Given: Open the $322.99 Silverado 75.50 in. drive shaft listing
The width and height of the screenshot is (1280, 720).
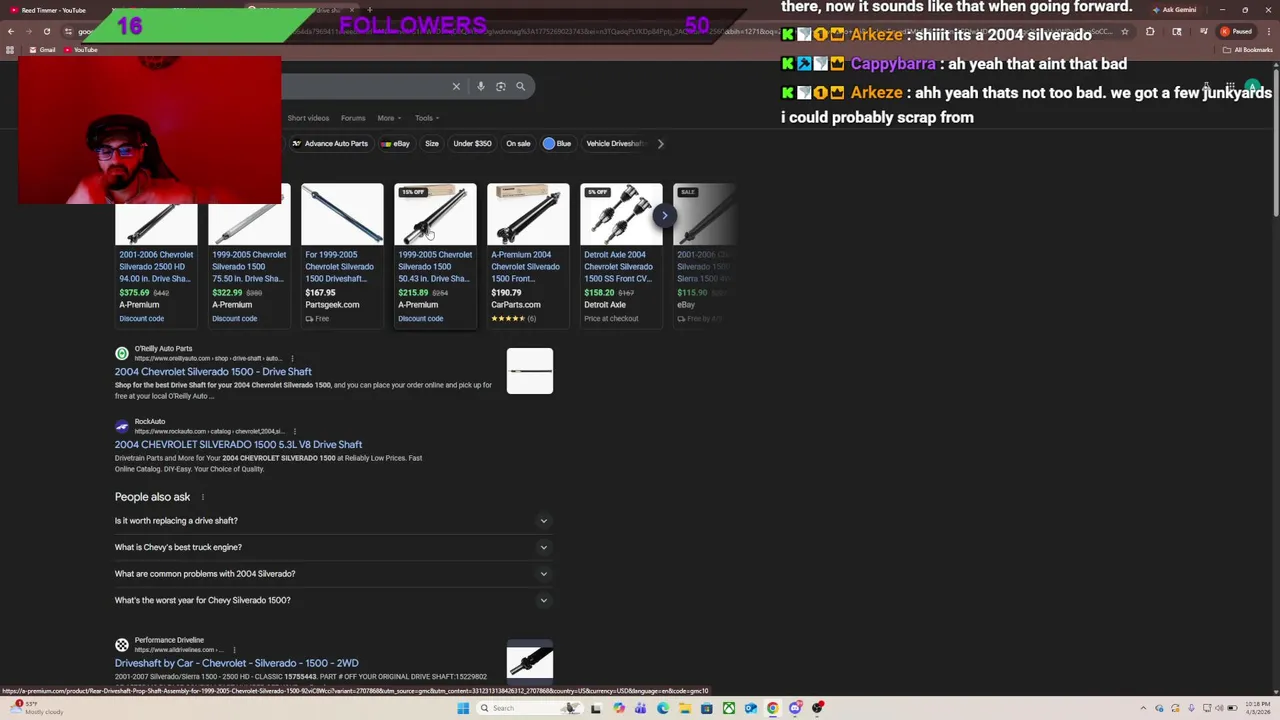Looking at the screenshot, I should [x=249, y=266].
